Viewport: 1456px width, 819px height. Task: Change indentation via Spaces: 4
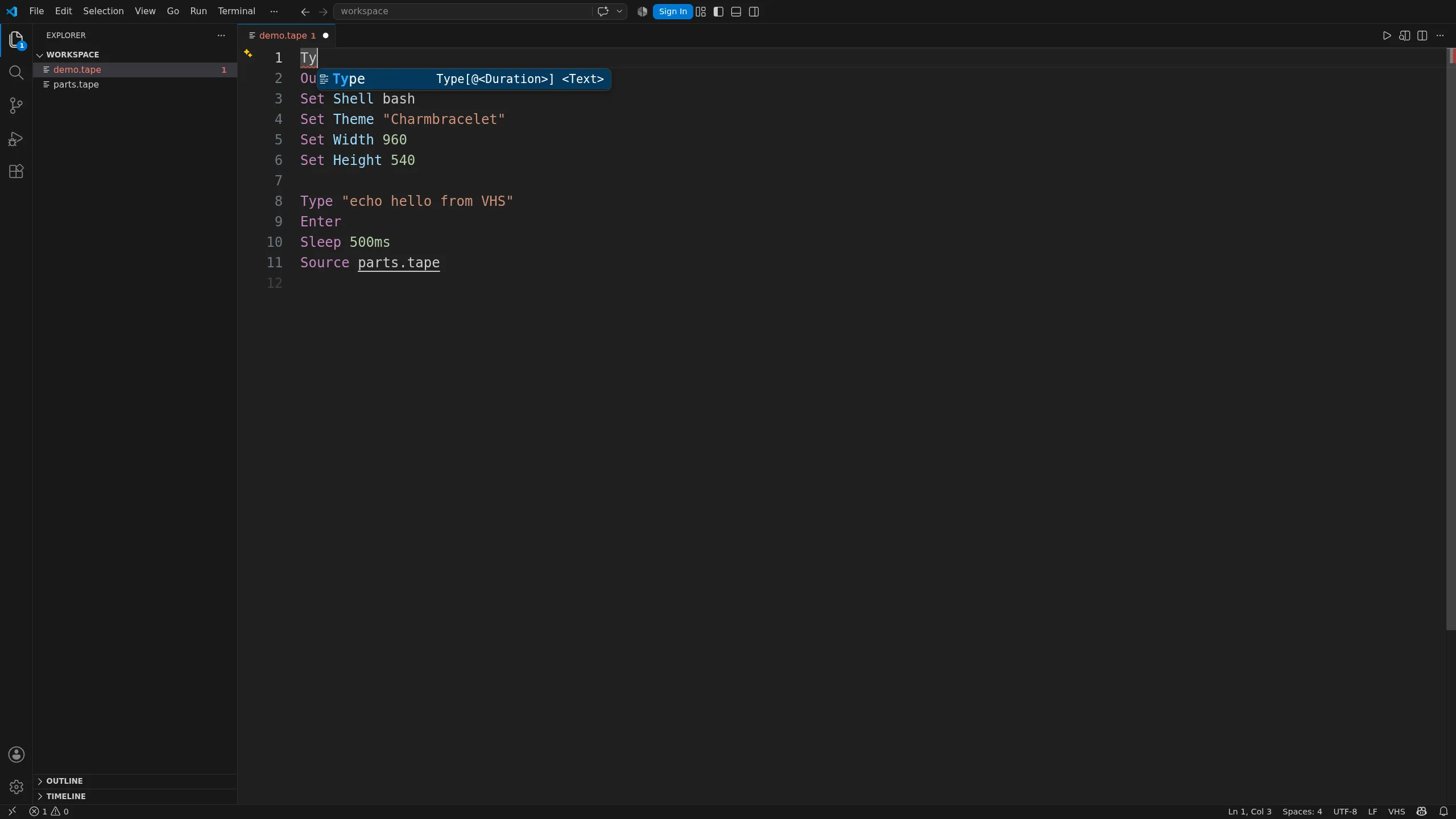1302,812
